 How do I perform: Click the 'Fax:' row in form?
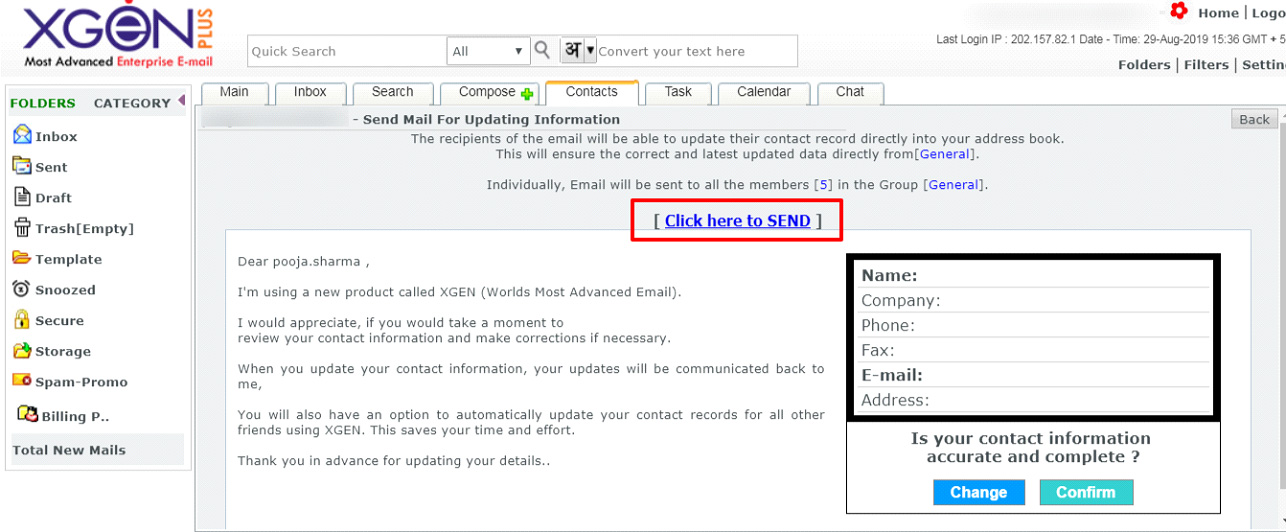pos(1034,351)
